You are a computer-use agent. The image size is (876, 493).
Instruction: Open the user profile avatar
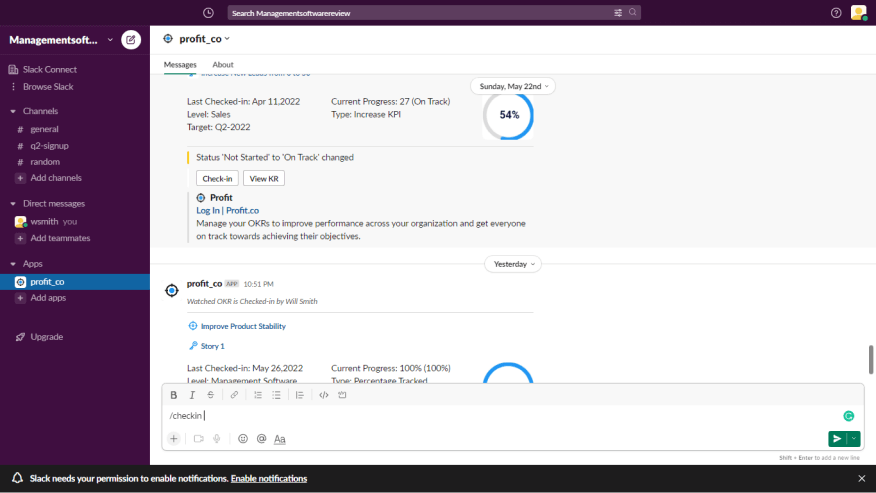[859, 12]
